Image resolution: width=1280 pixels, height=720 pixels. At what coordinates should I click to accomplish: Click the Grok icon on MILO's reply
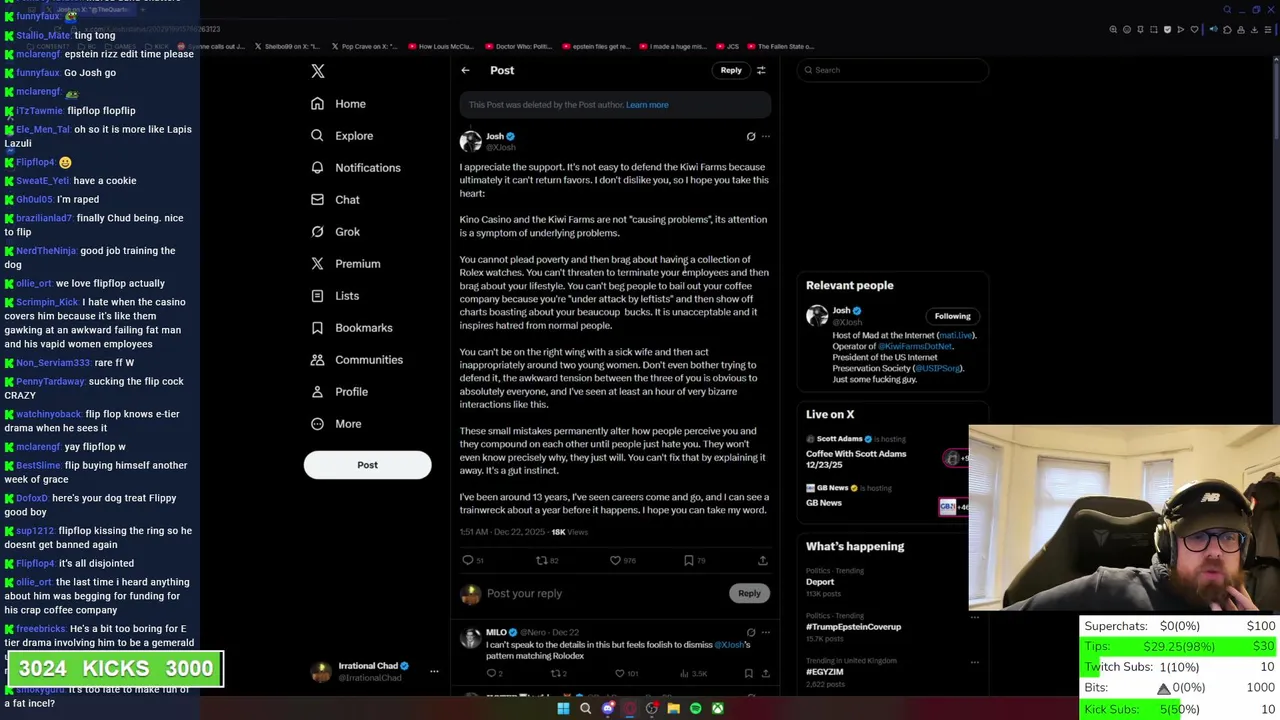point(751,632)
